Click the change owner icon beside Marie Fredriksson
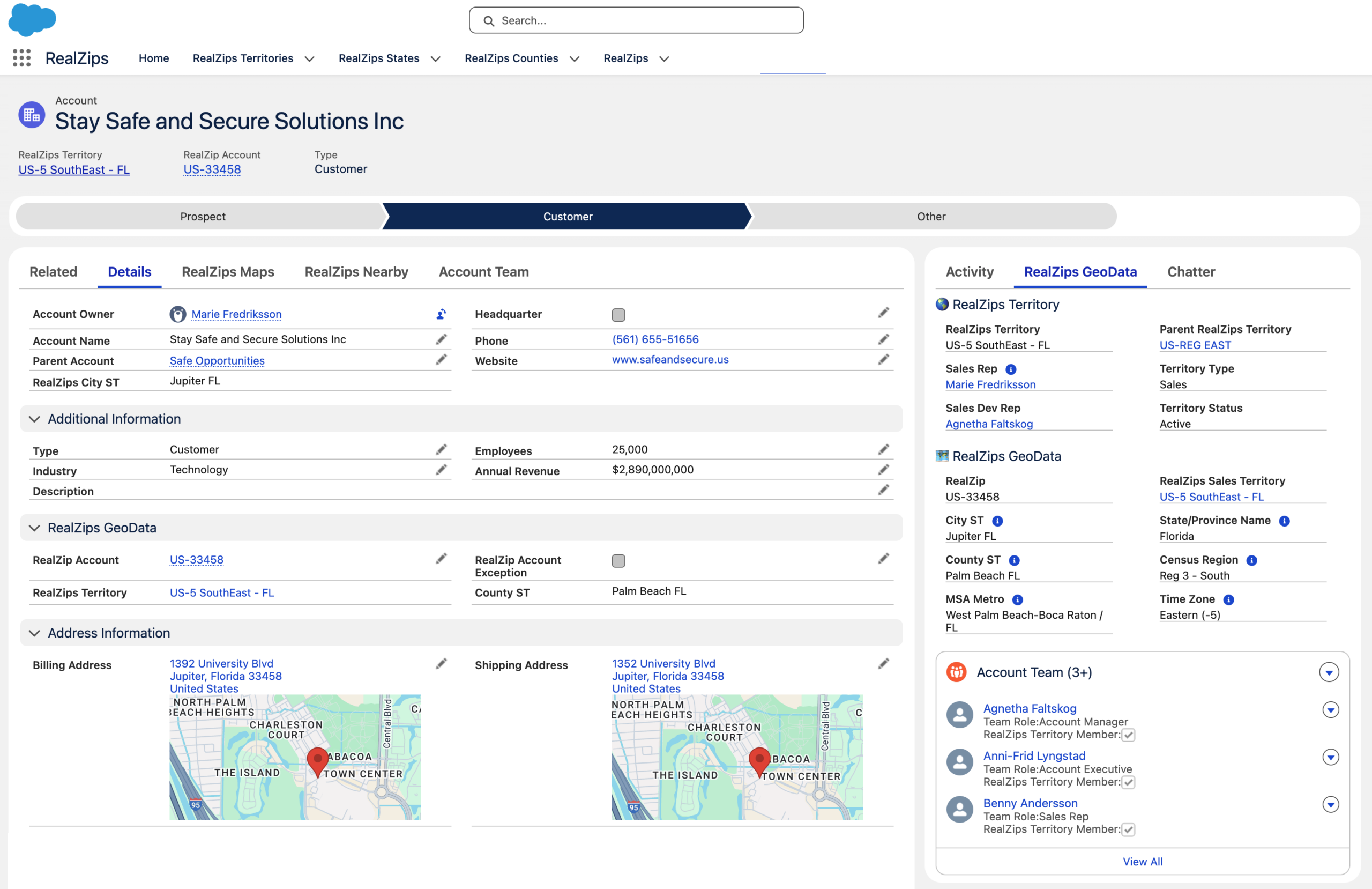 coord(441,314)
